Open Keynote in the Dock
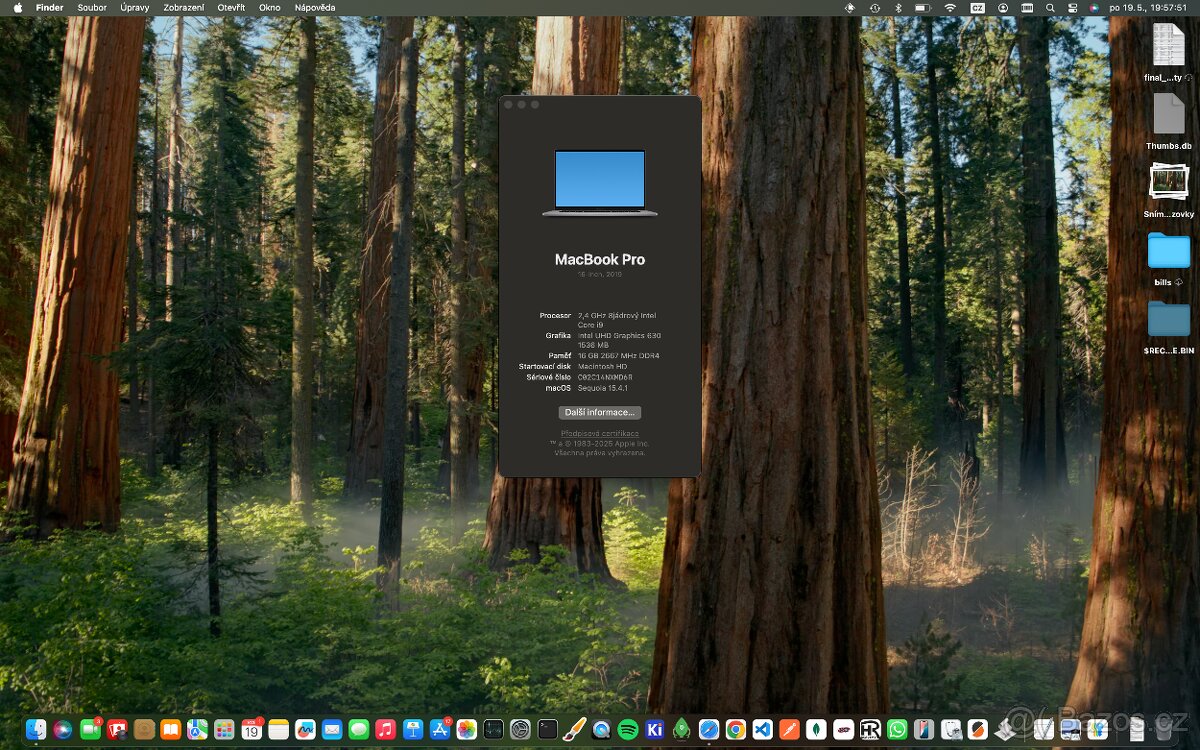 [x=412, y=730]
